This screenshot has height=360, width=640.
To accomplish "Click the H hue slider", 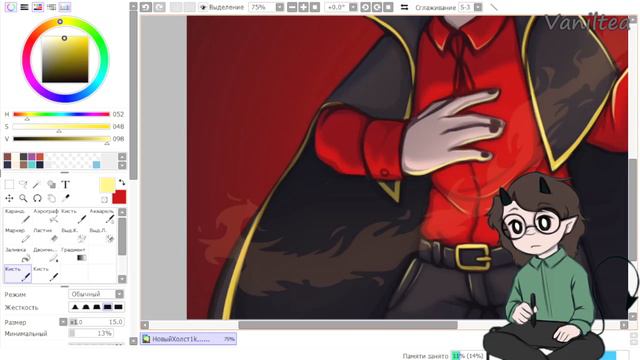I will 61,114.
